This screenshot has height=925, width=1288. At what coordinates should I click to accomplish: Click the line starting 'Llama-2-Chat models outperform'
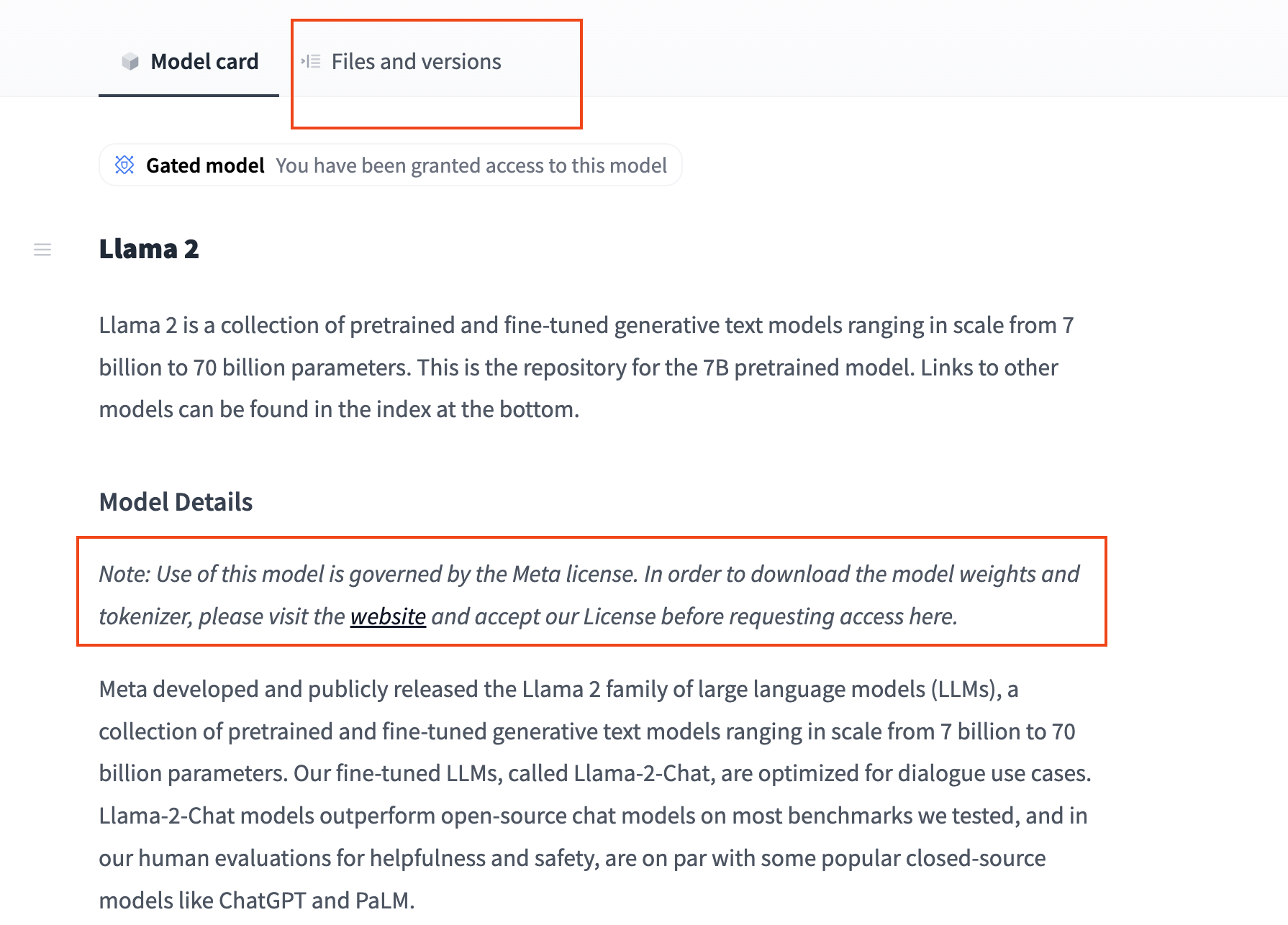[x=593, y=816]
